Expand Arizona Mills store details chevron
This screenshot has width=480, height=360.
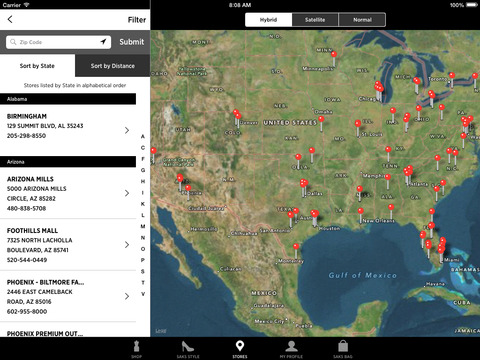(x=127, y=193)
